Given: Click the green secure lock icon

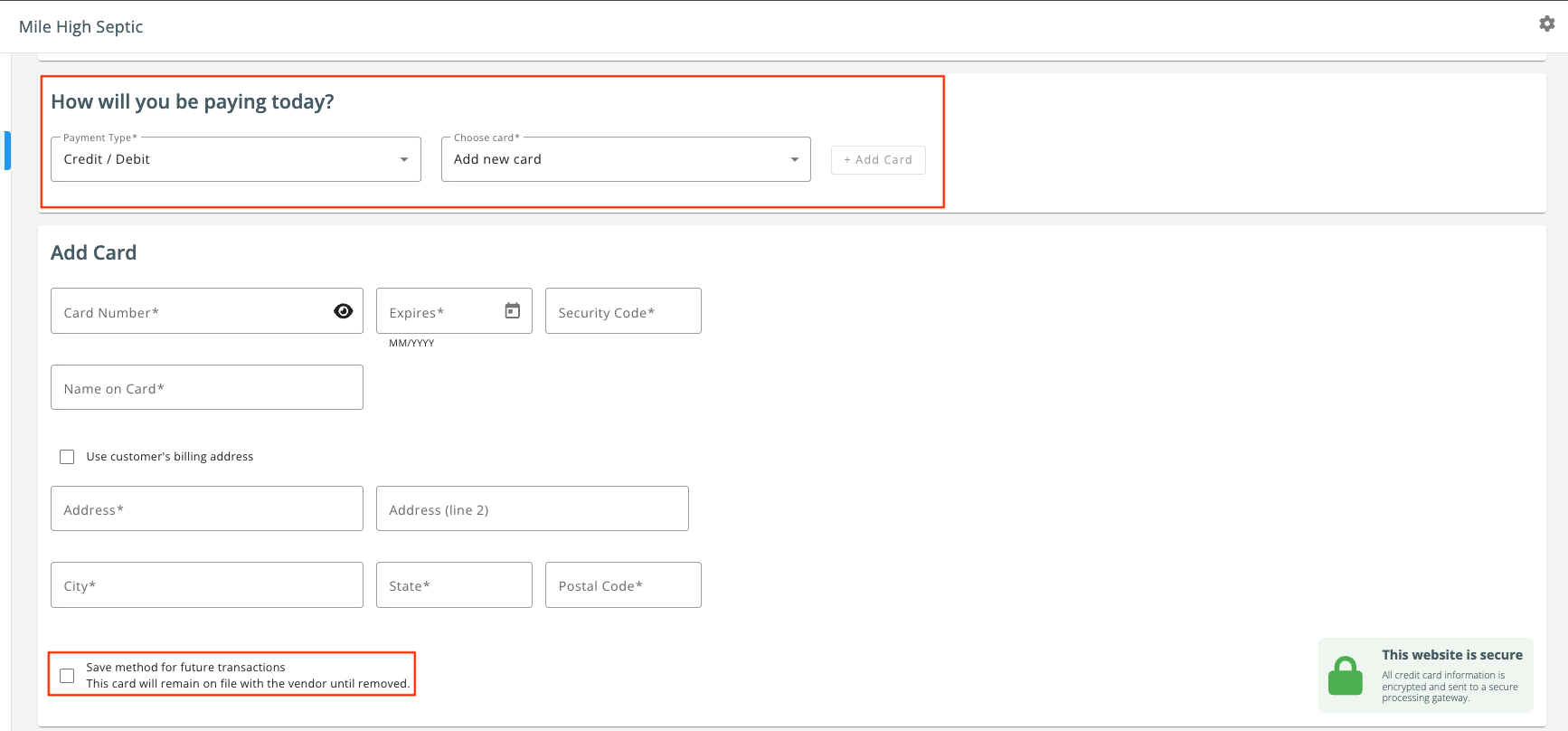Looking at the screenshot, I should click(1346, 676).
